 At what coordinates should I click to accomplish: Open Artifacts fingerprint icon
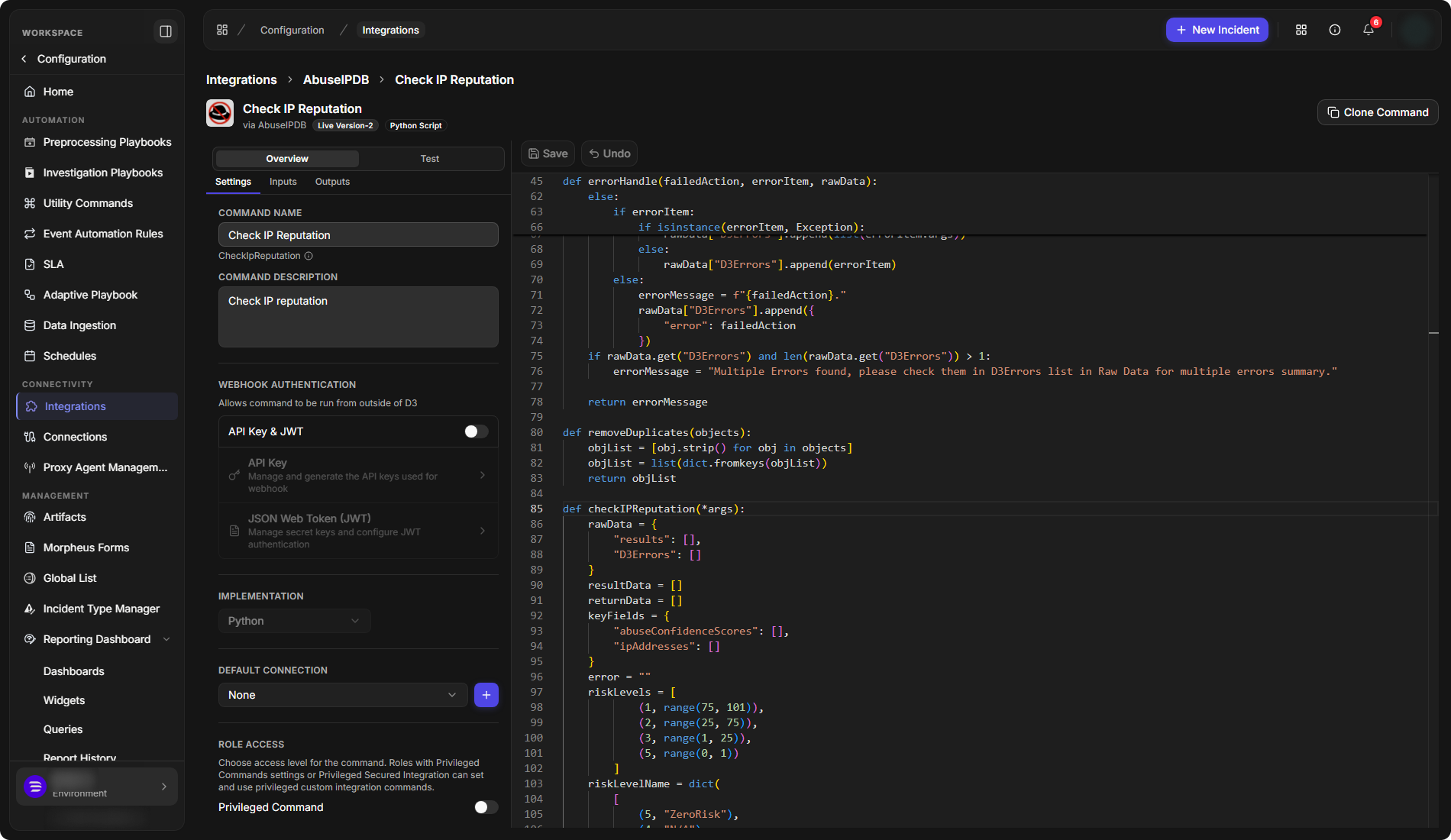tap(30, 517)
